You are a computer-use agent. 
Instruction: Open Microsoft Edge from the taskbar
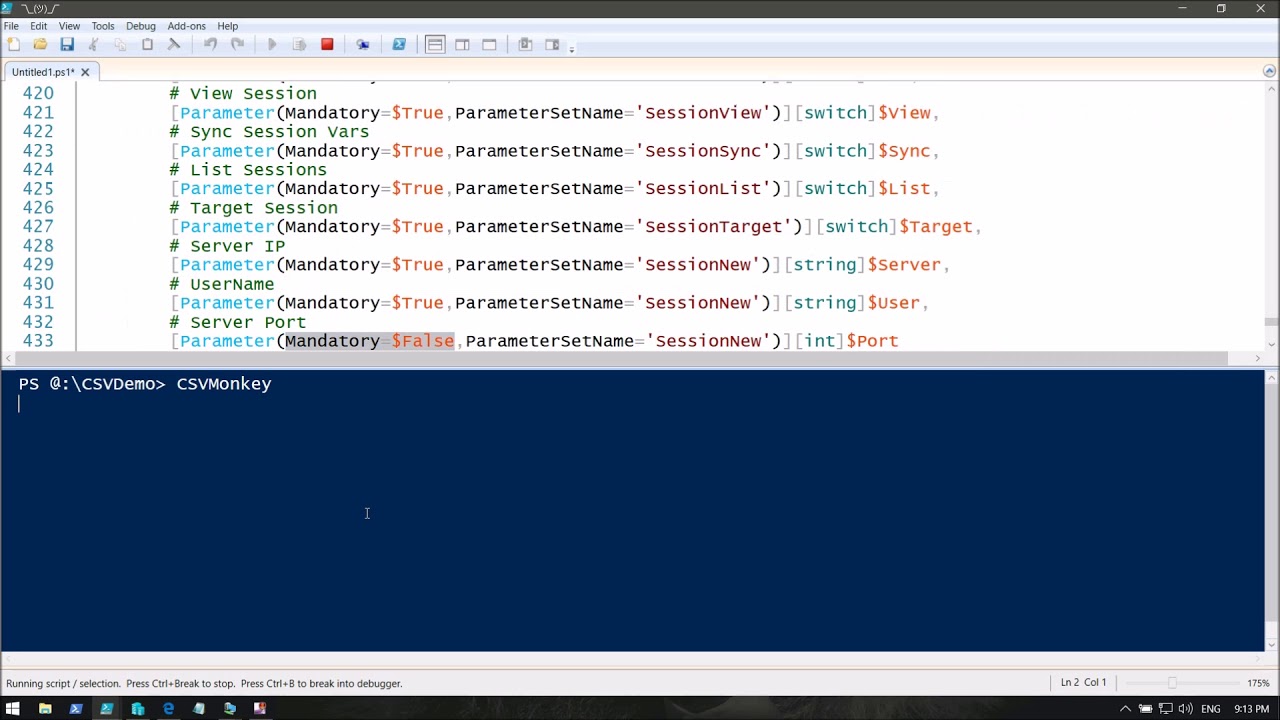click(168, 709)
